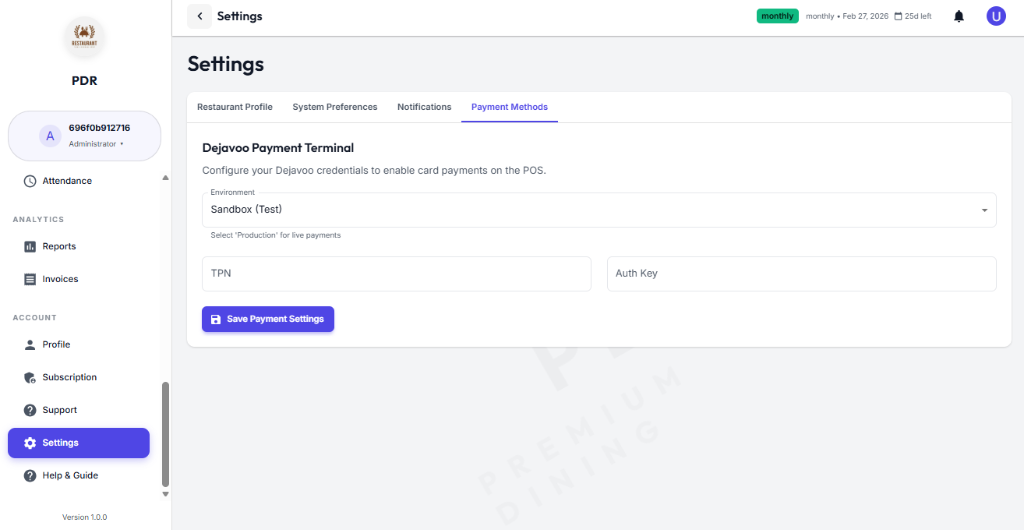Viewport: 1024px width, 530px height.
Task: Go to Invoices in the sidebar
Action: 79,279
